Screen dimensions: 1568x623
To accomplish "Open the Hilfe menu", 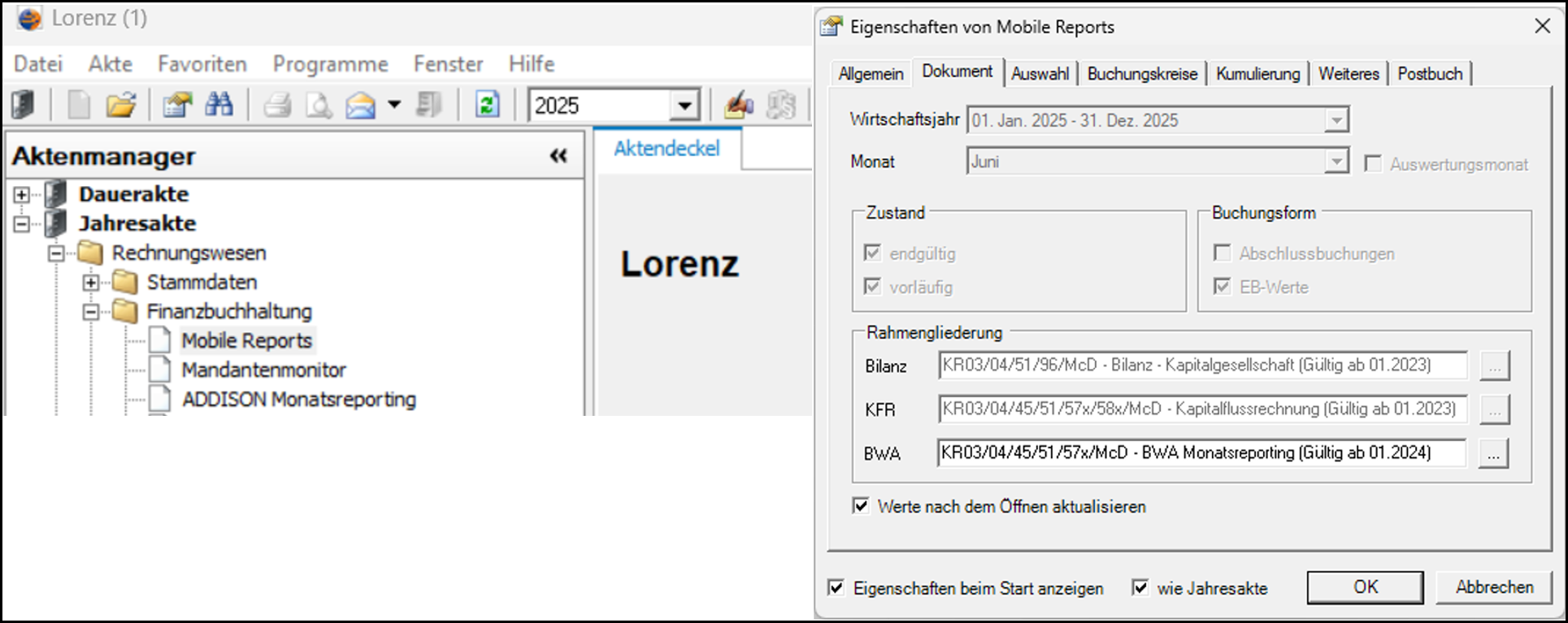I will [532, 63].
